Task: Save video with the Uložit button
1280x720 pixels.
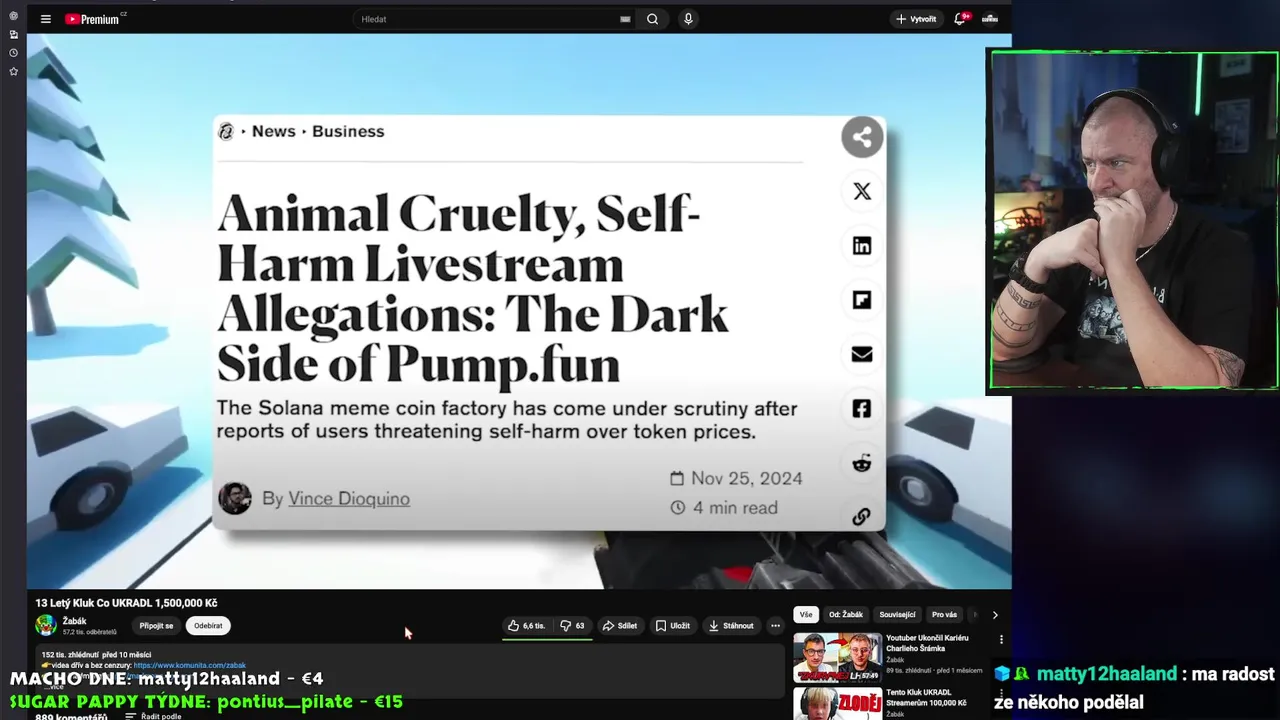Action: [673, 626]
